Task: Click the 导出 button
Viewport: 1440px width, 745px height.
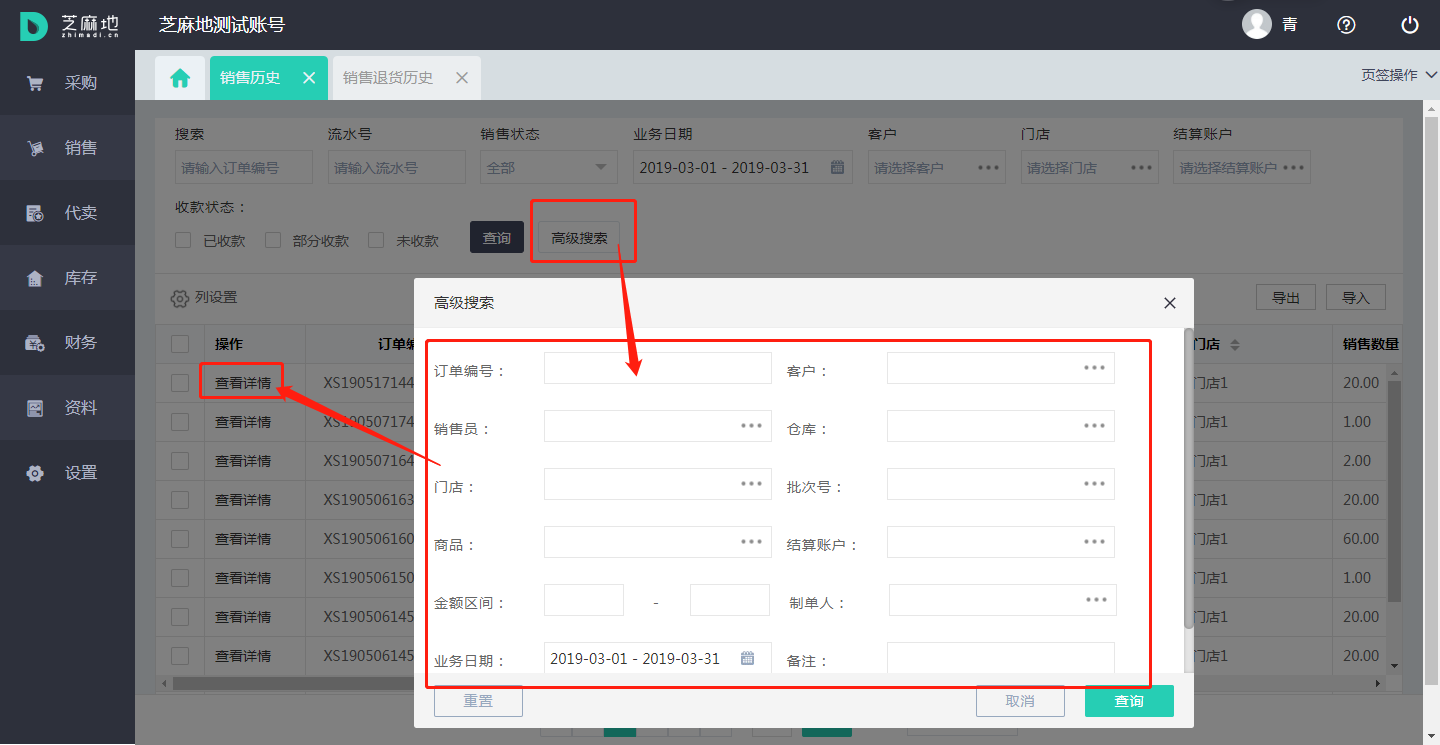Action: 1286,297
